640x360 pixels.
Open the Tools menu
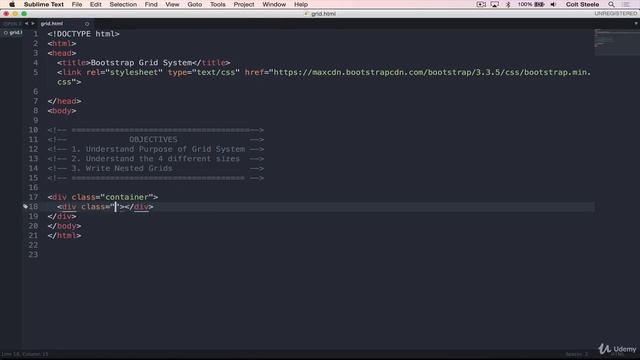[218, 4]
